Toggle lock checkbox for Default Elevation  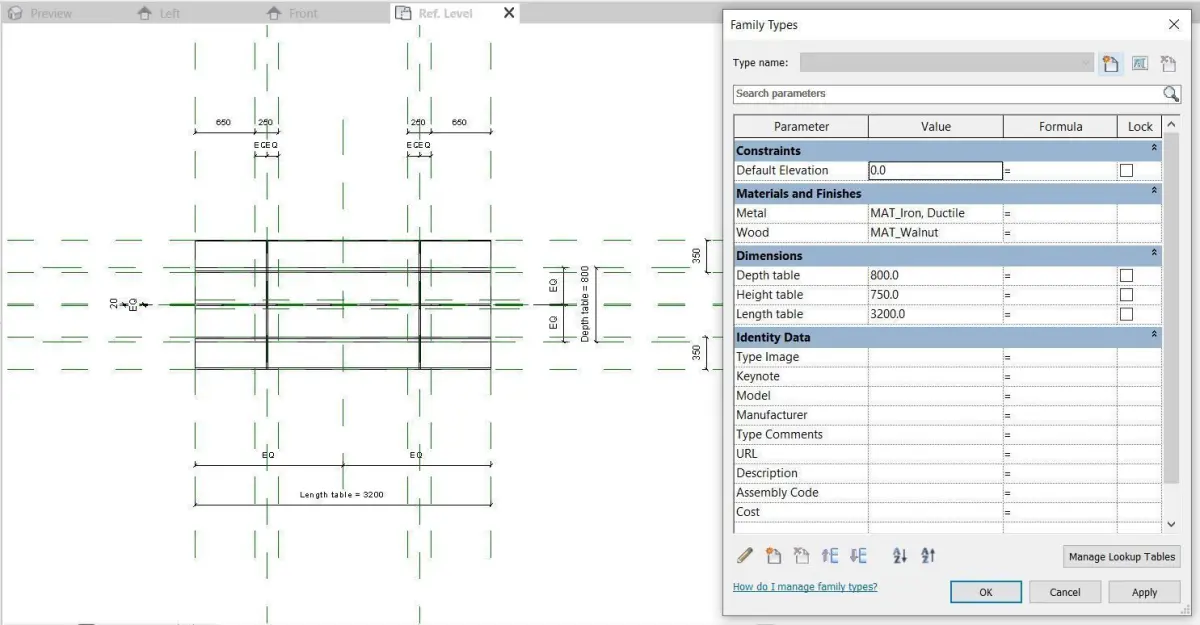tap(1127, 171)
